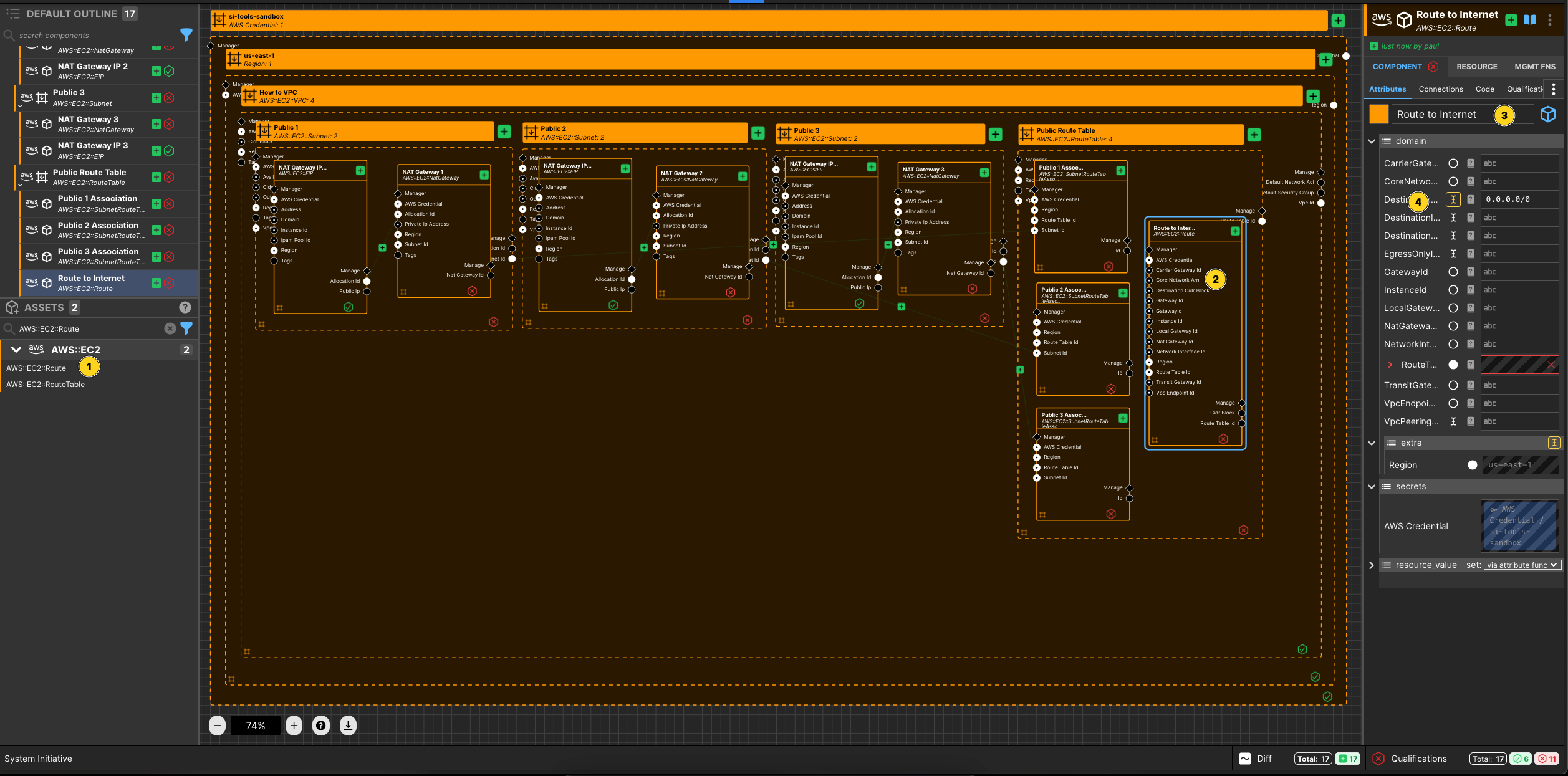Collapse Public Route Table outline children

tap(20, 184)
